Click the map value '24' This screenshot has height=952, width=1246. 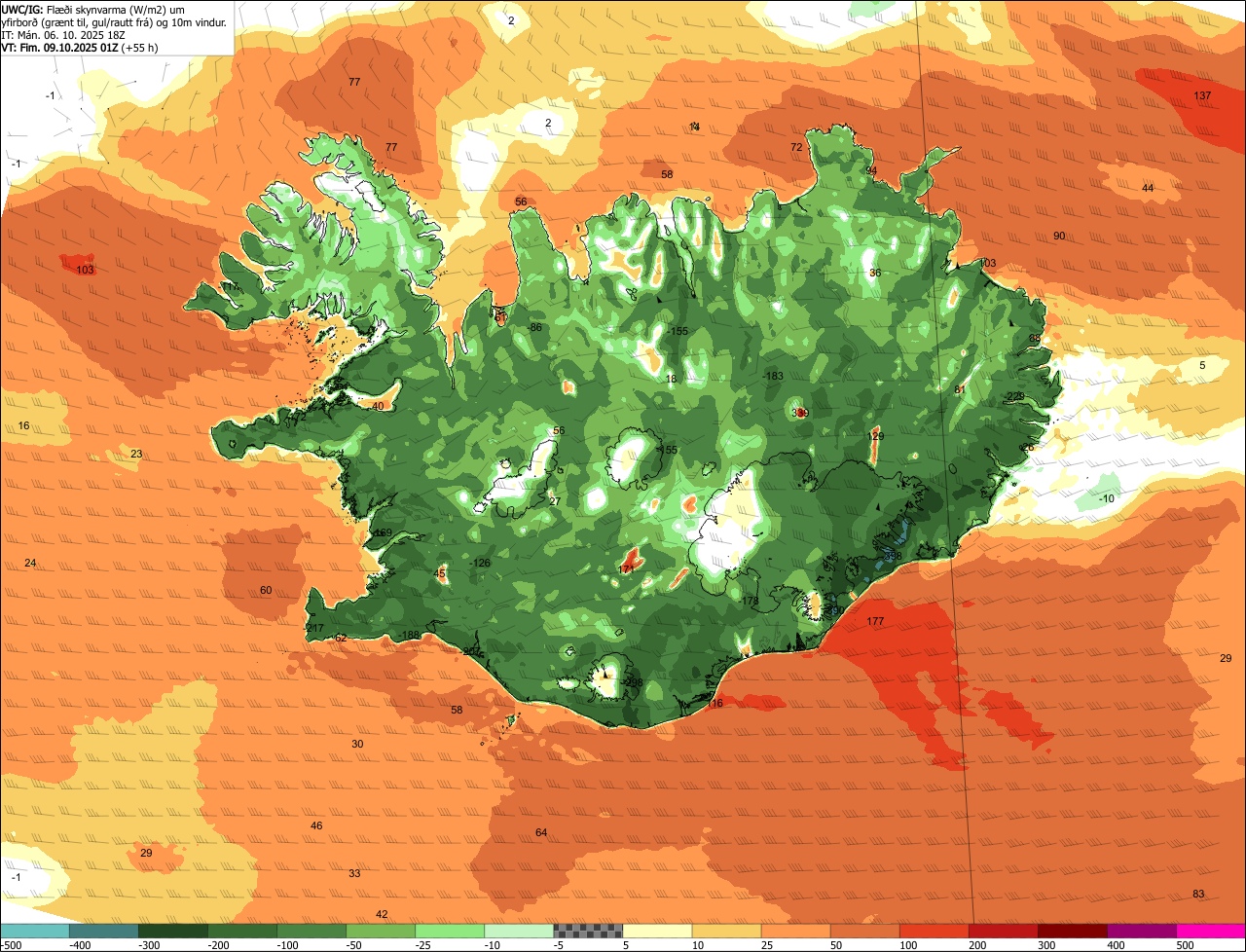pyautogui.click(x=30, y=563)
